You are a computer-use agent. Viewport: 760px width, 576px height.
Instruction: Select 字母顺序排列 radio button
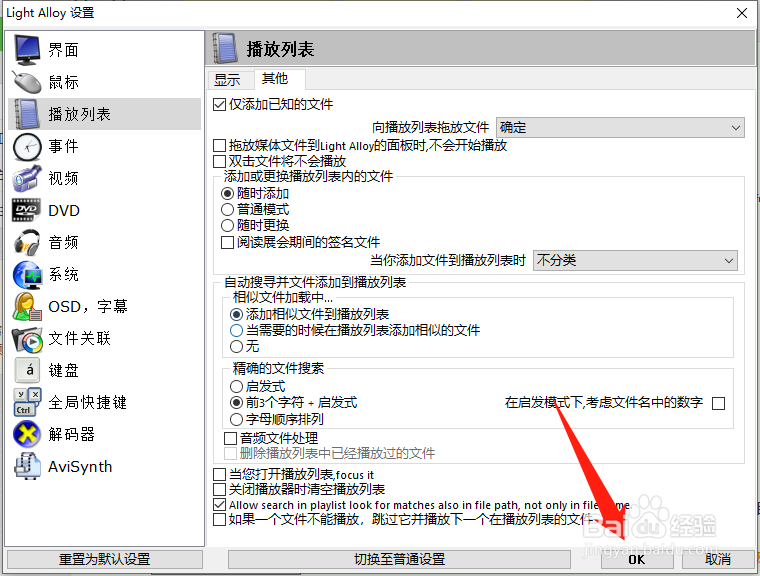[236, 419]
